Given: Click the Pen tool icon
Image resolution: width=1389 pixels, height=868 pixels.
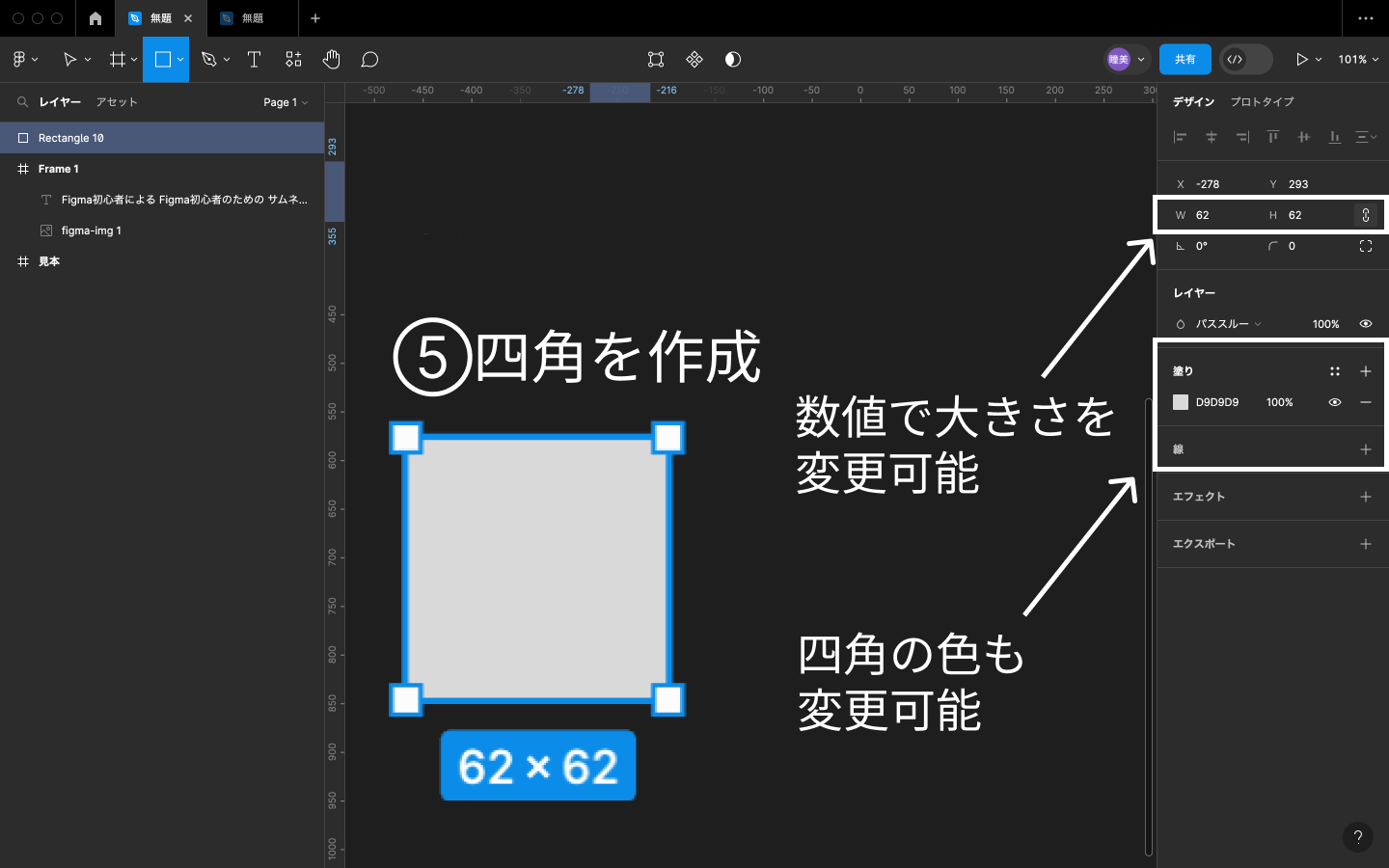Looking at the screenshot, I should (x=208, y=60).
